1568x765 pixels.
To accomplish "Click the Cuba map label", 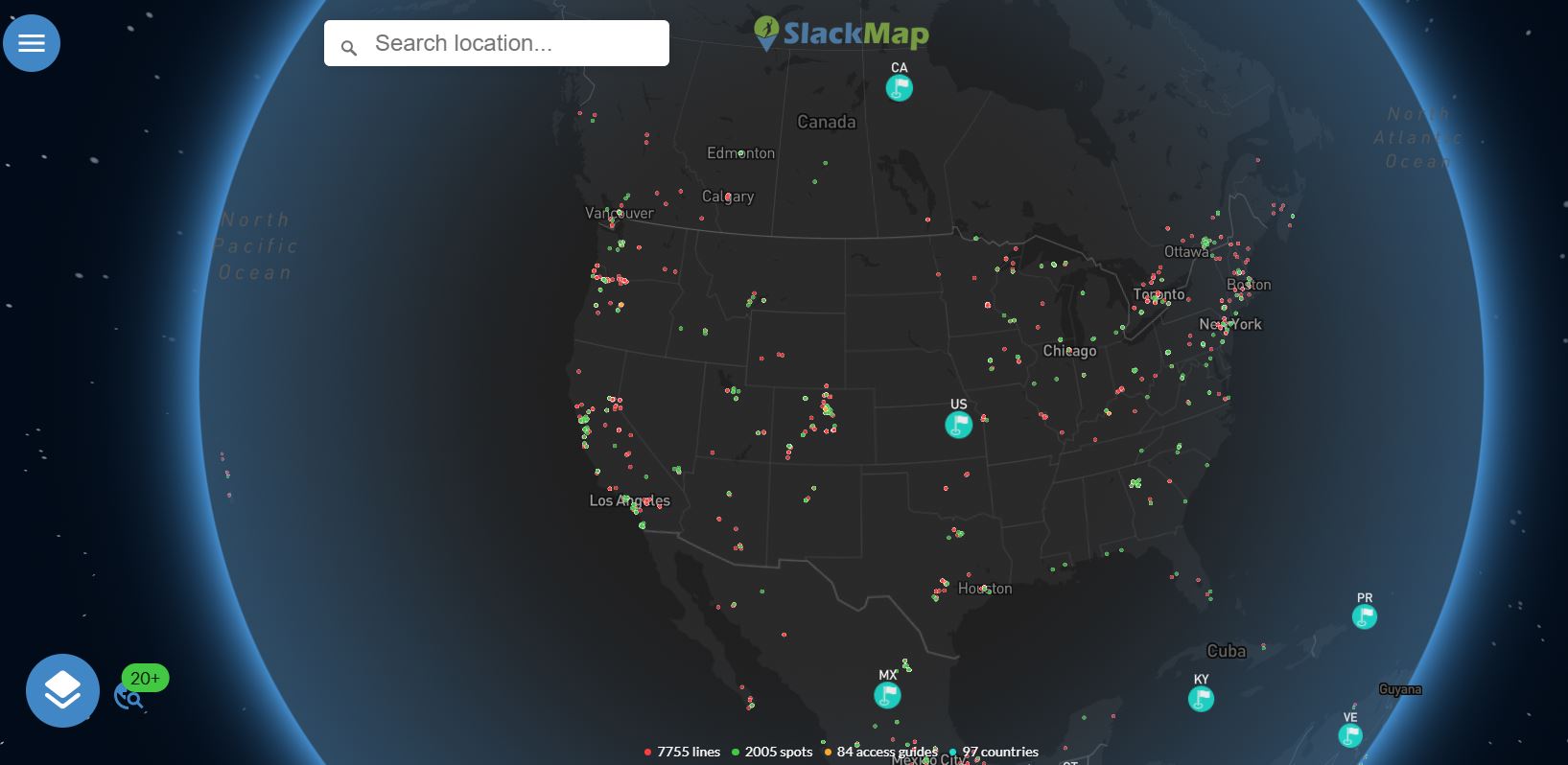I will tap(1226, 651).
